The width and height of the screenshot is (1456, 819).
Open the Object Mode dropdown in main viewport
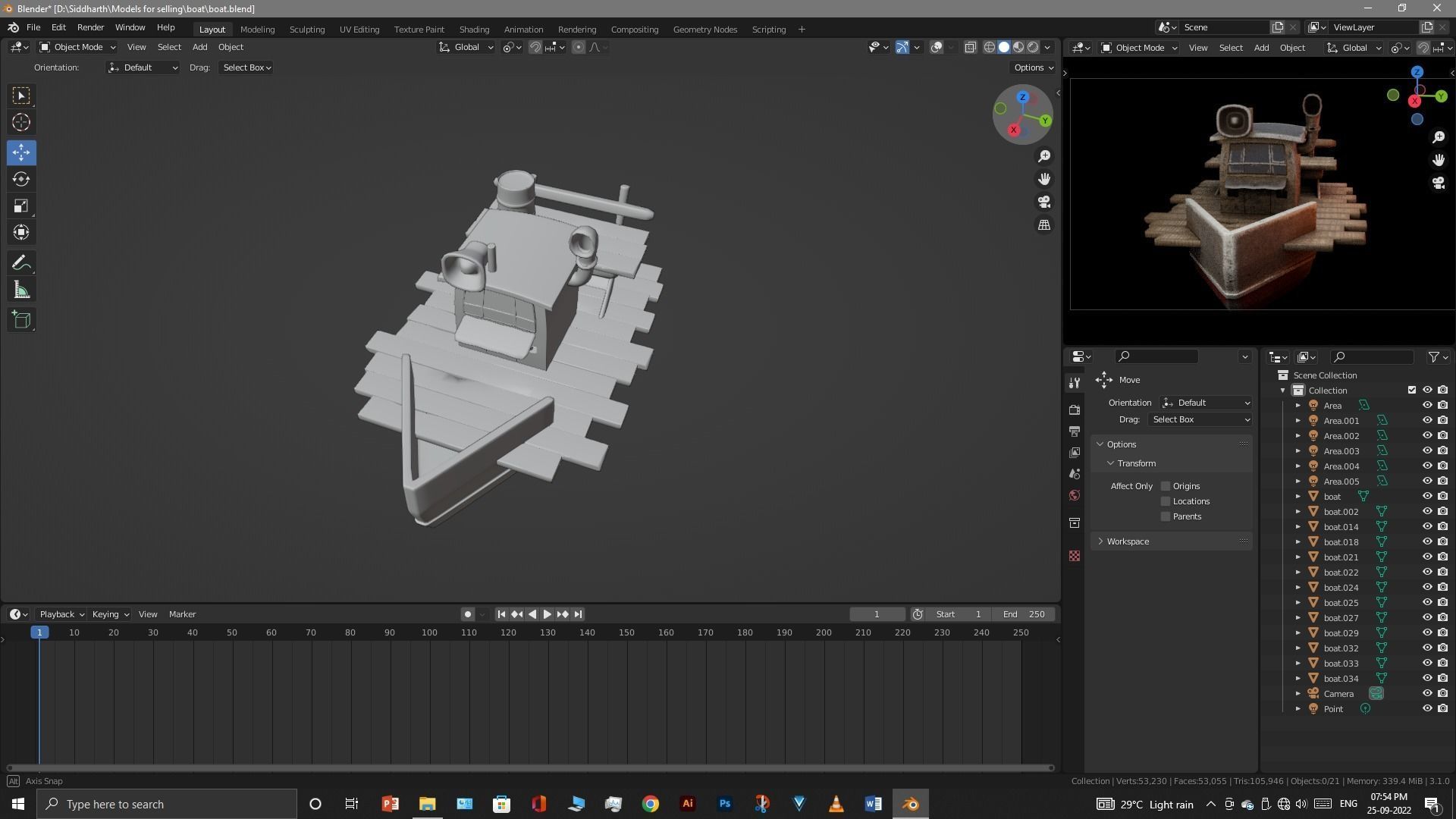tap(77, 47)
